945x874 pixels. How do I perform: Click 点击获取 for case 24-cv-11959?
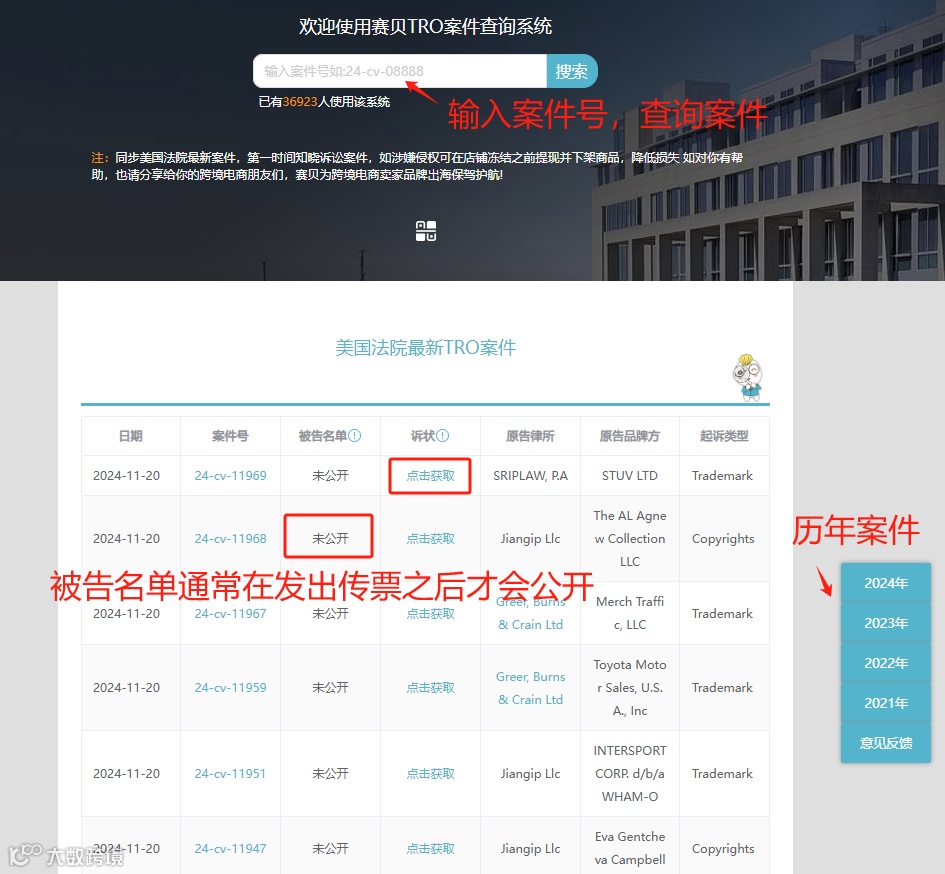pyautogui.click(x=430, y=687)
